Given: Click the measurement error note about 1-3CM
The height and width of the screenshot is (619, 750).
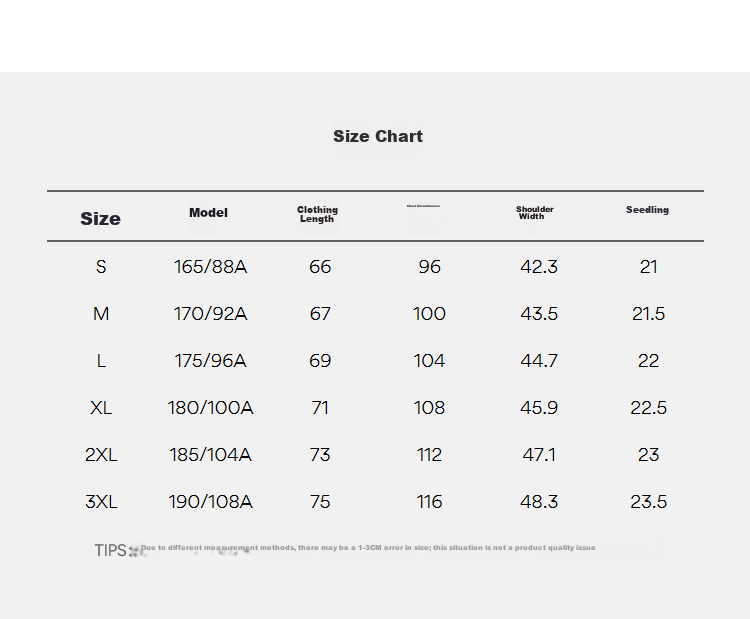Looking at the screenshot, I should pyautogui.click(x=368, y=548).
